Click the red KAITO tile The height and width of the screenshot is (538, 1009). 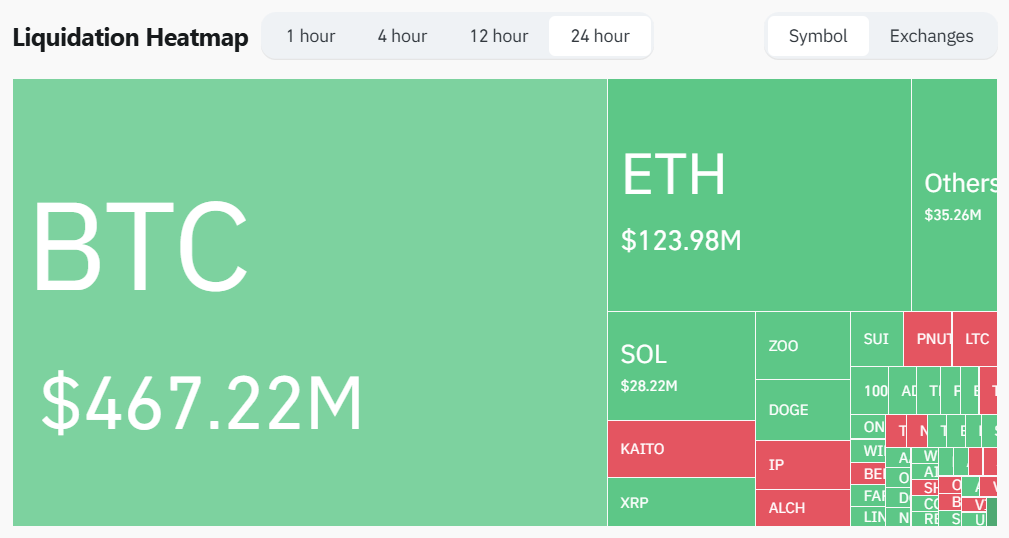(681, 448)
